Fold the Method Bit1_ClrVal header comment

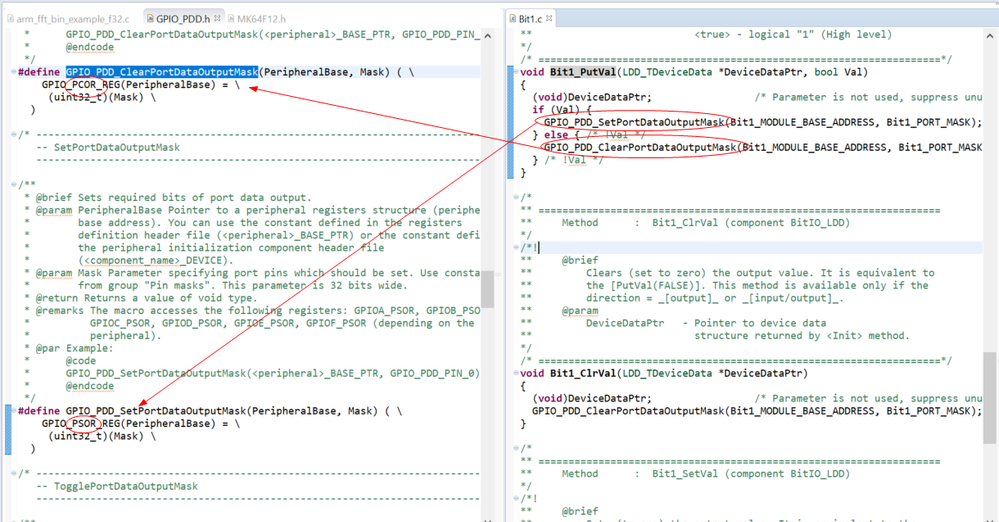[x=516, y=198]
